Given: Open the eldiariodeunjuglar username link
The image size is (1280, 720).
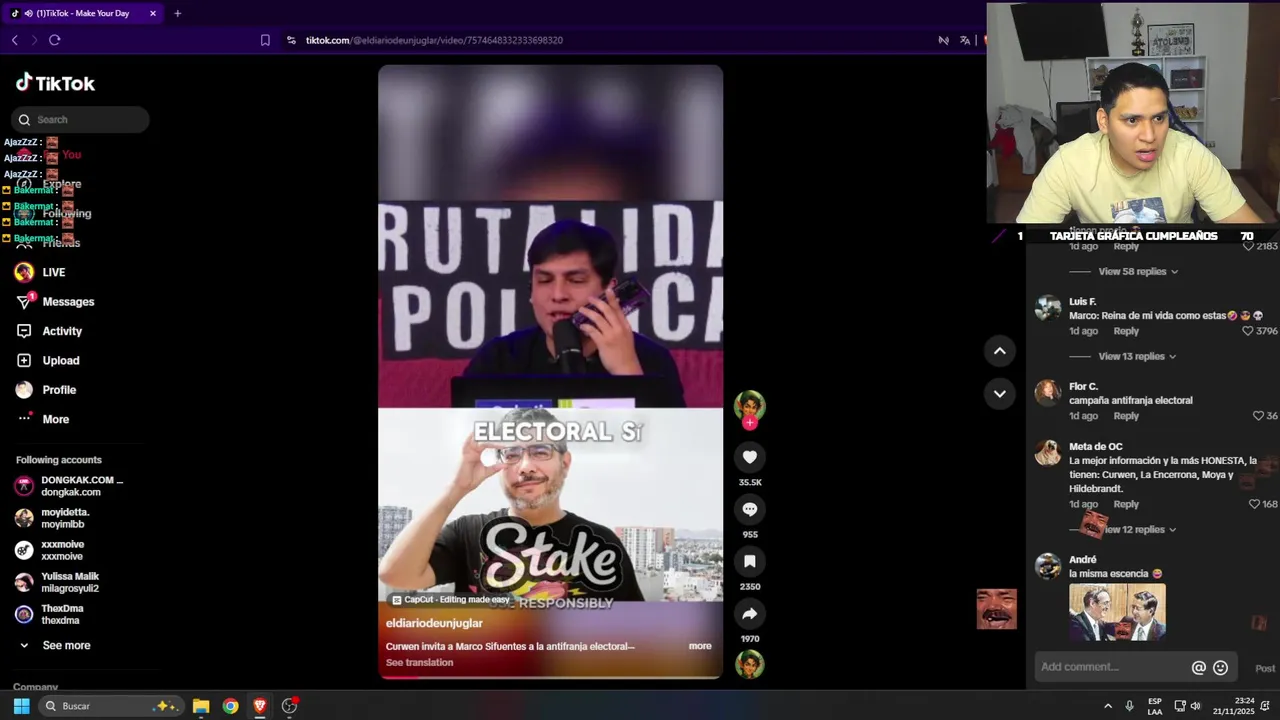Looking at the screenshot, I should tap(434, 624).
